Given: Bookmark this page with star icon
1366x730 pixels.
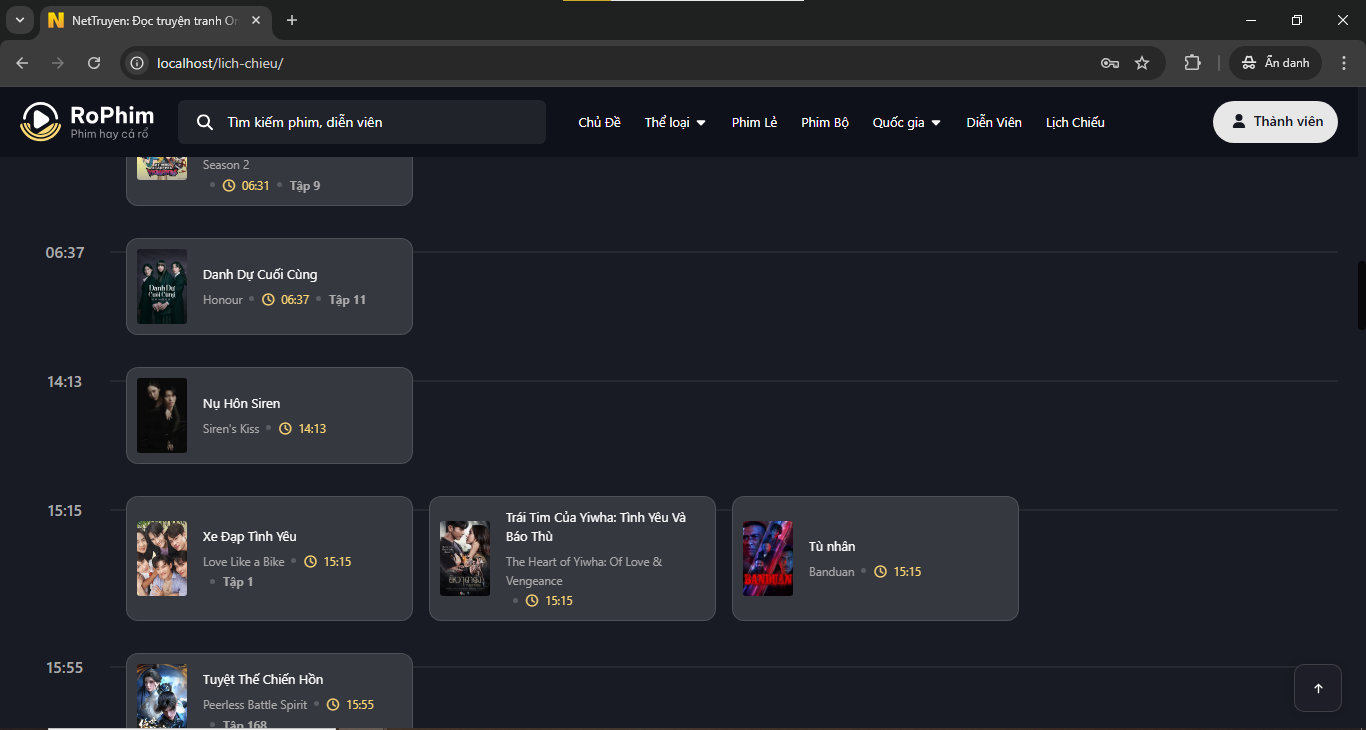Looking at the screenshot, I should point(1142,63).
